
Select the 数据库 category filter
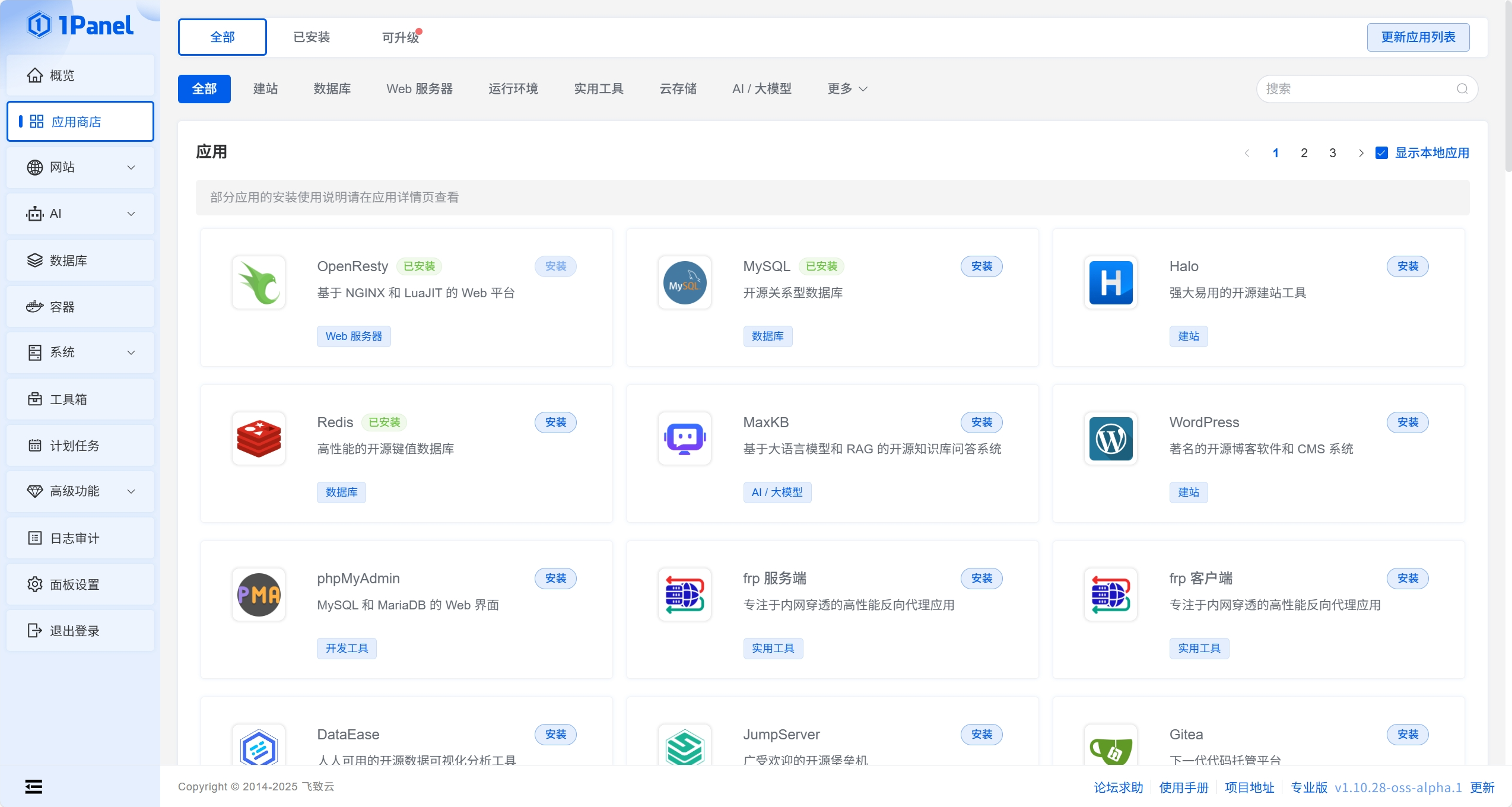click(x=332, y=89)
